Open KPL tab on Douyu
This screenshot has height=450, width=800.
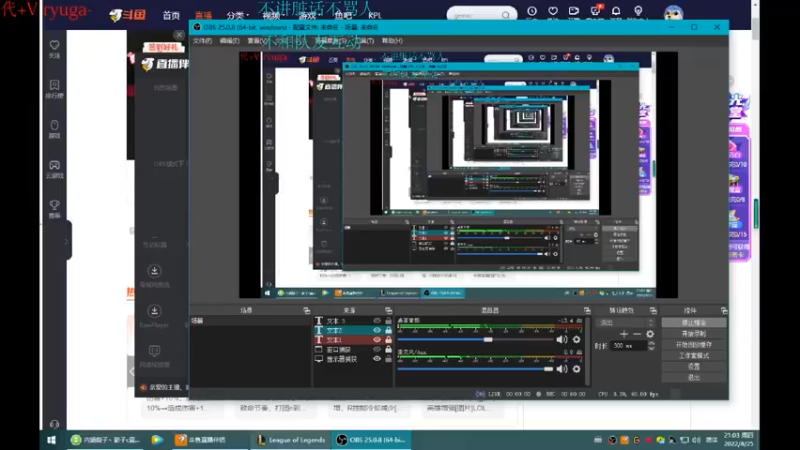point(375,16)
